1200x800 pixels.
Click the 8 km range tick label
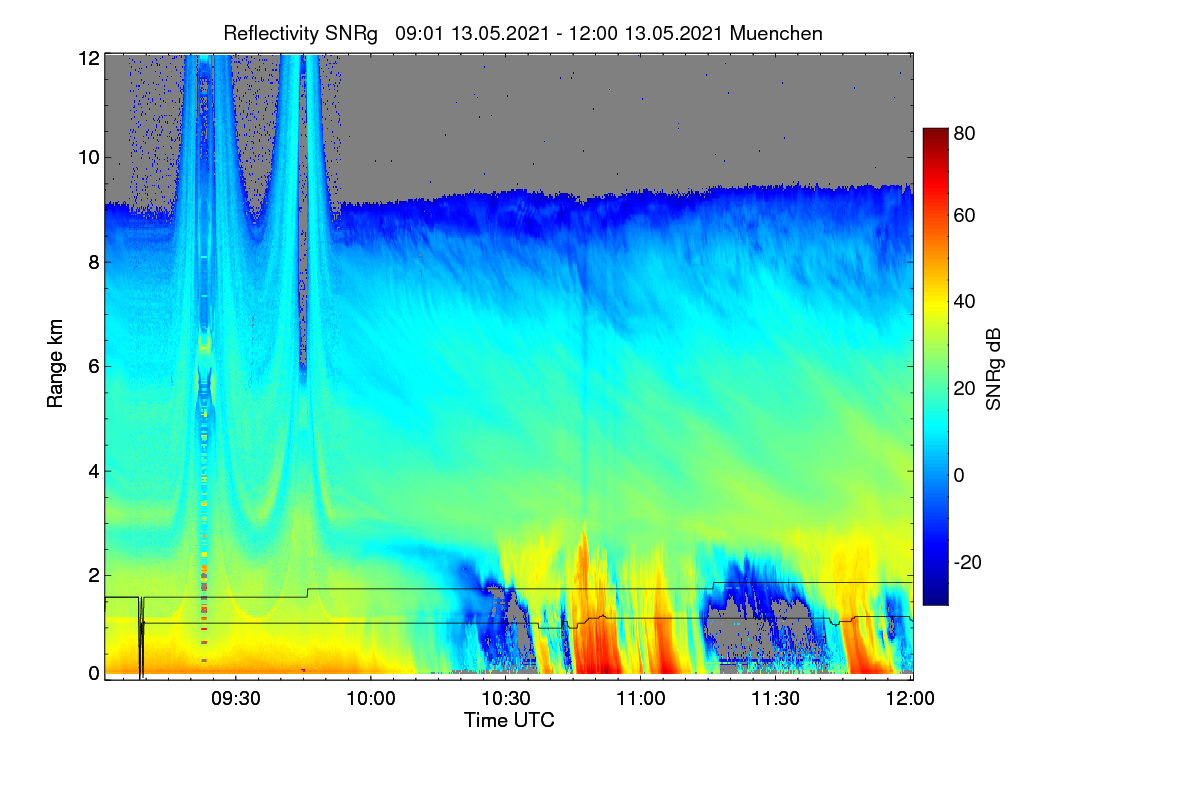pos(94,262)
